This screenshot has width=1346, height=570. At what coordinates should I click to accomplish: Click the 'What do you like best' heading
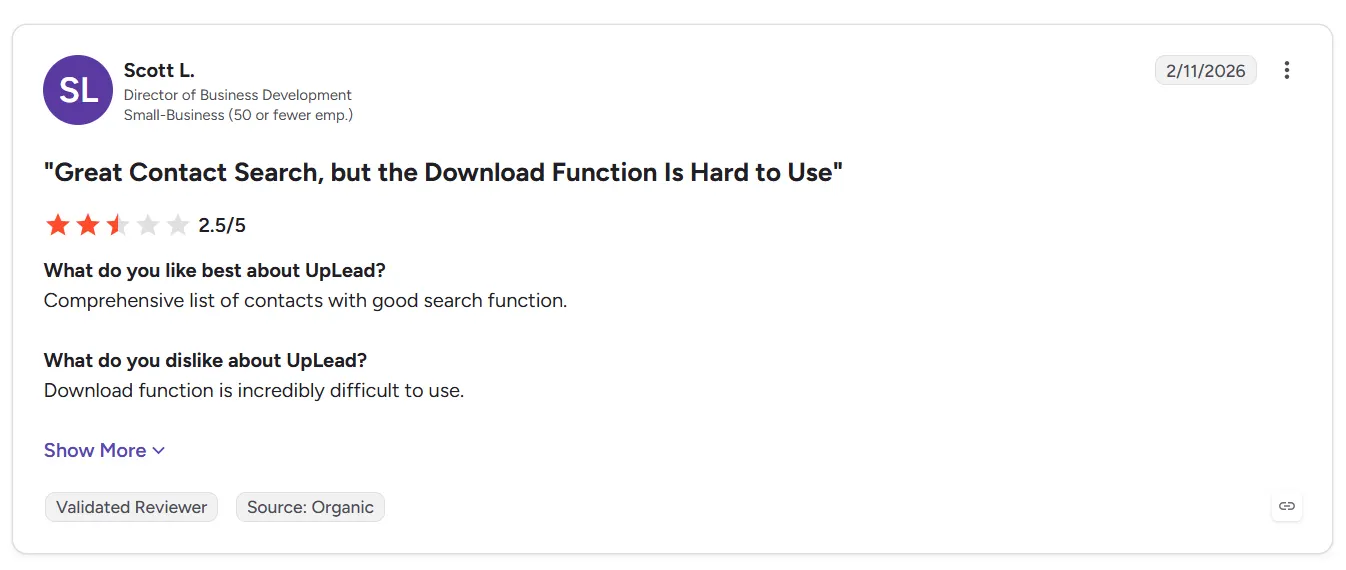pos(215,270)
